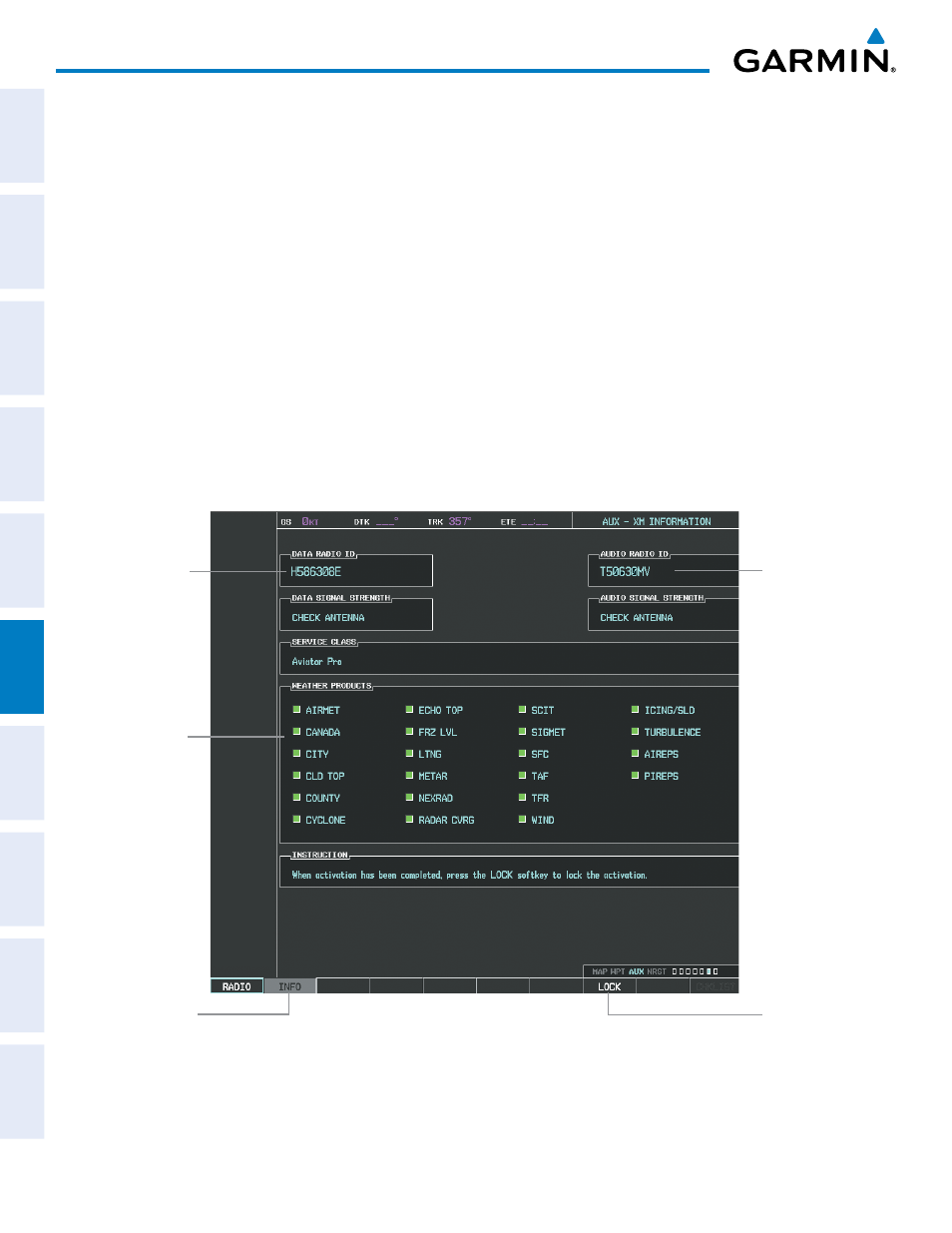Click the TFR weather product

pyautogui.click(x=534, y=798)
